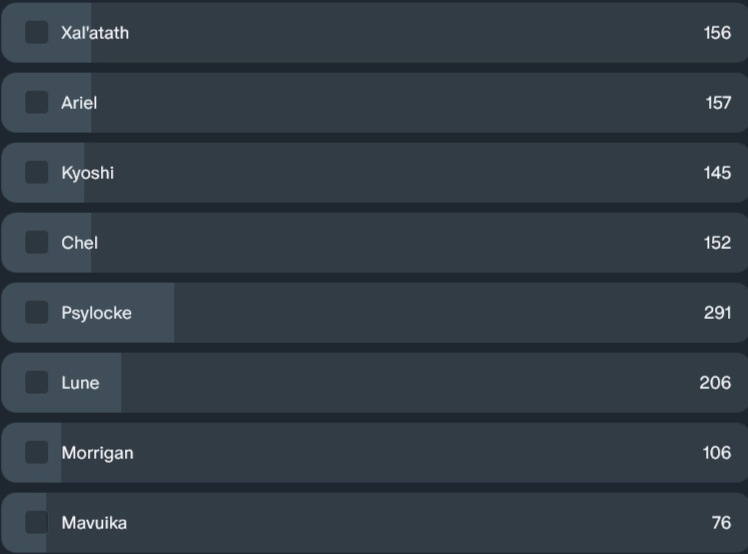Click the Ariel name label
This screenshot has width=748, height=554.
coord(79,103)
